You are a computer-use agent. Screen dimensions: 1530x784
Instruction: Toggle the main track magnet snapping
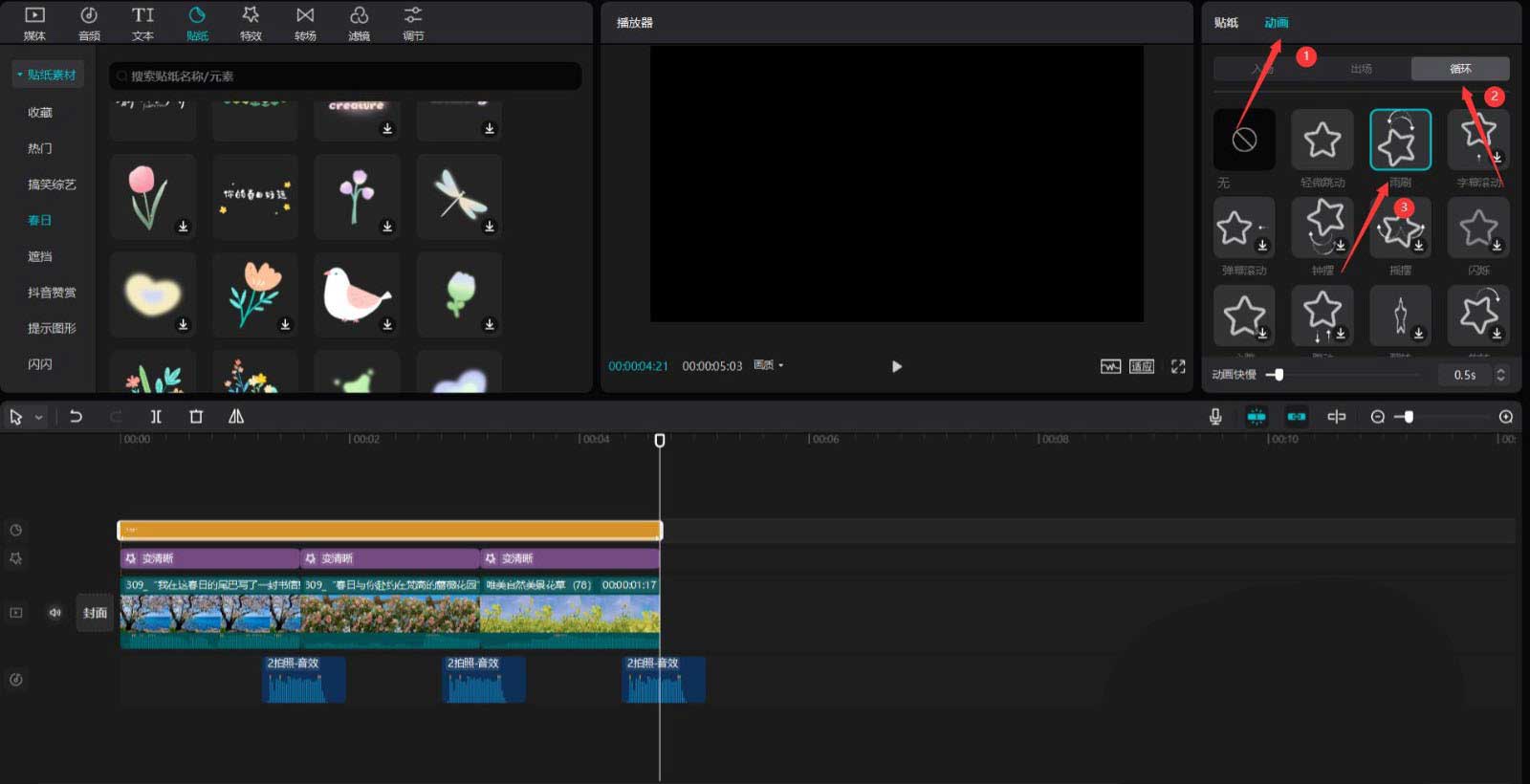pos(1257,417)
